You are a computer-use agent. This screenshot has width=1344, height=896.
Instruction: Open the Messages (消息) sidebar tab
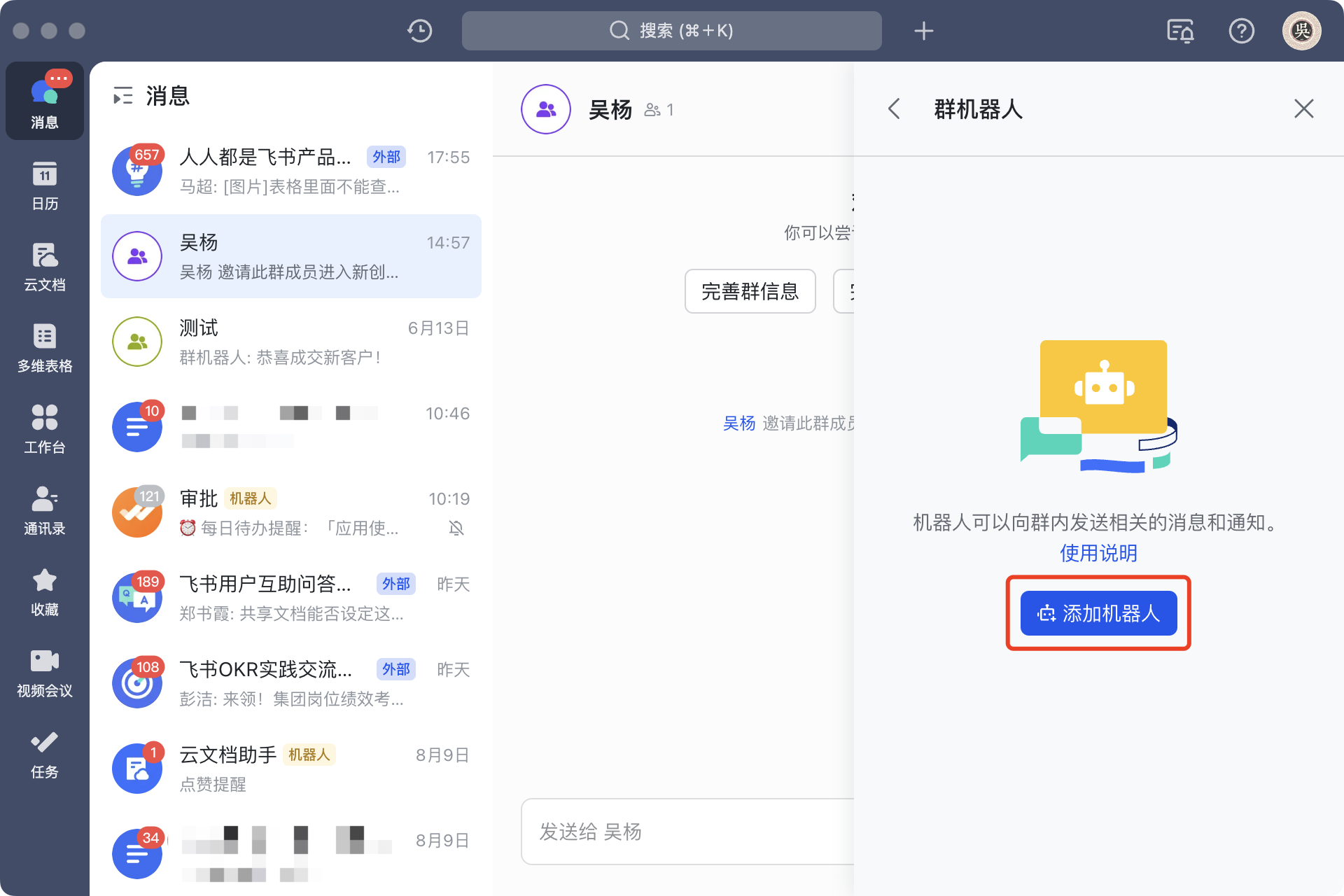point(45,101)
